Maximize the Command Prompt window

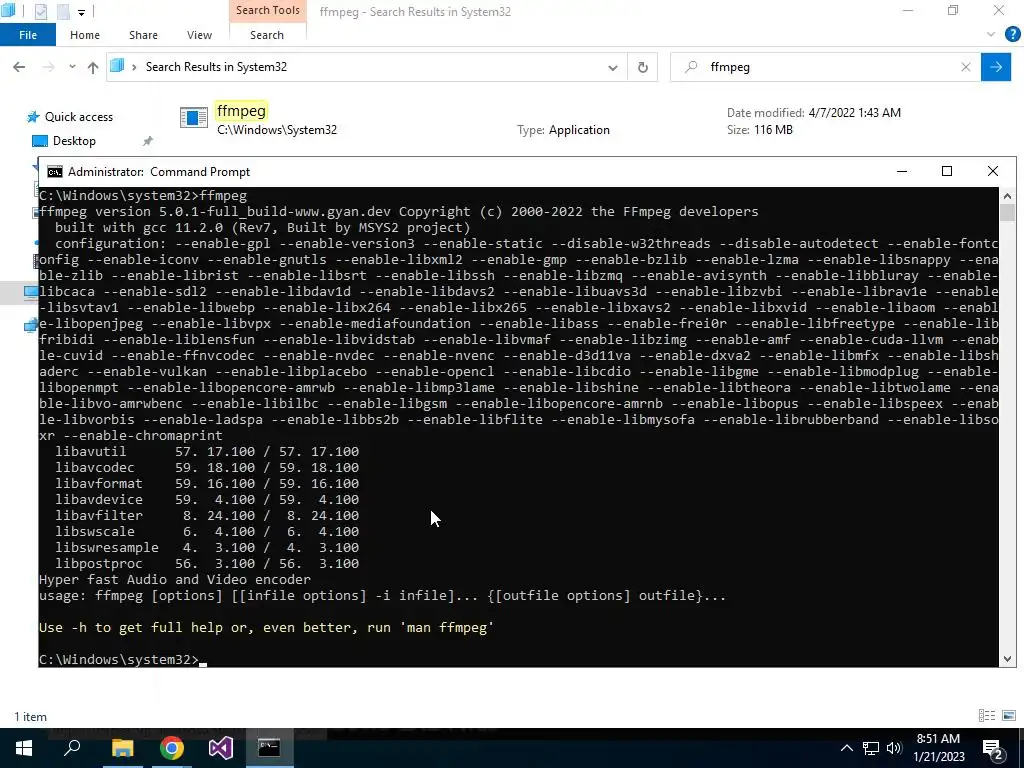click(947, 171)
